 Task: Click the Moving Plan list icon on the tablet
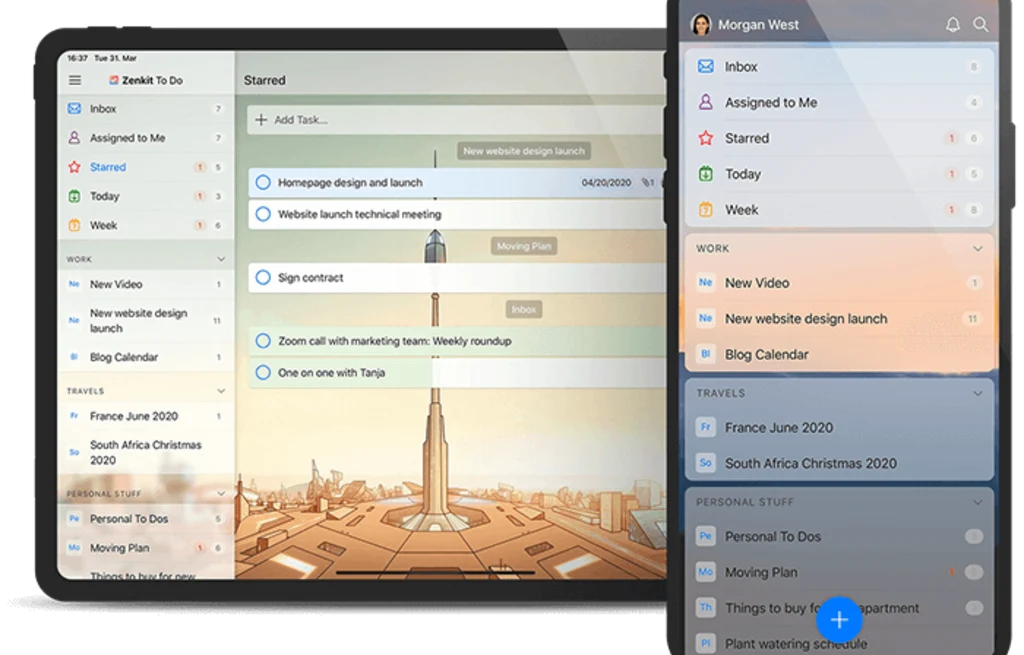click(x=74, y=548)
